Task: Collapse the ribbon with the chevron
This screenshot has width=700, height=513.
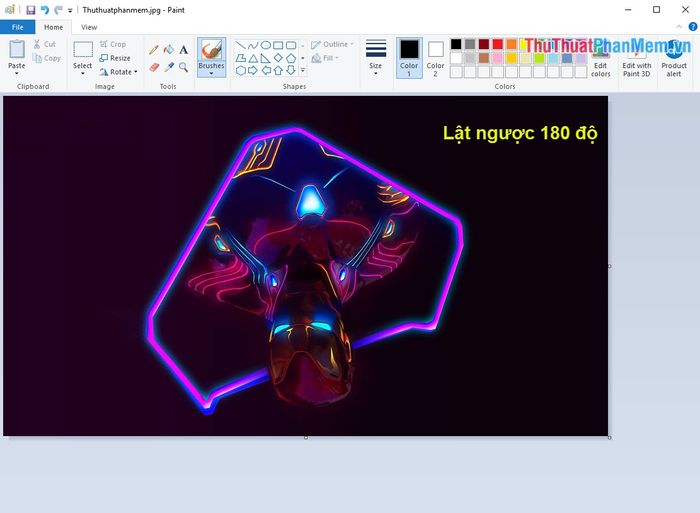Action: [681, 27]
